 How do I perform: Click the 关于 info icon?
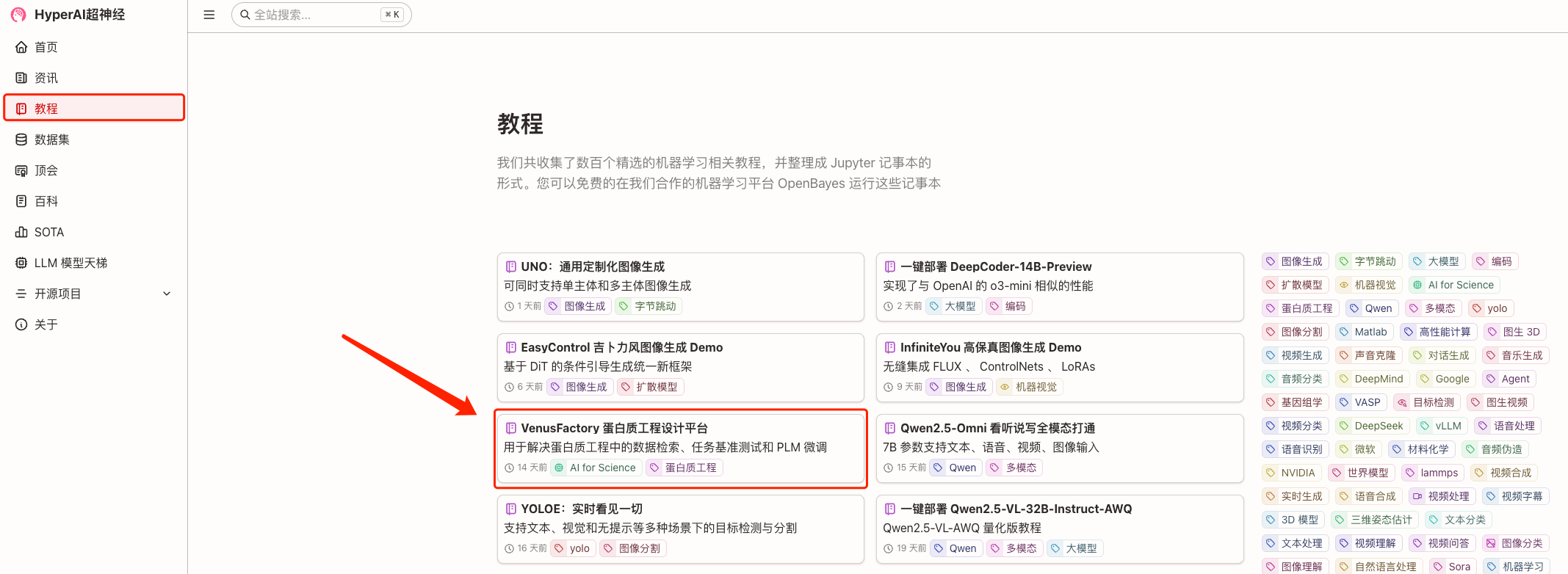(x=21, y=324)
